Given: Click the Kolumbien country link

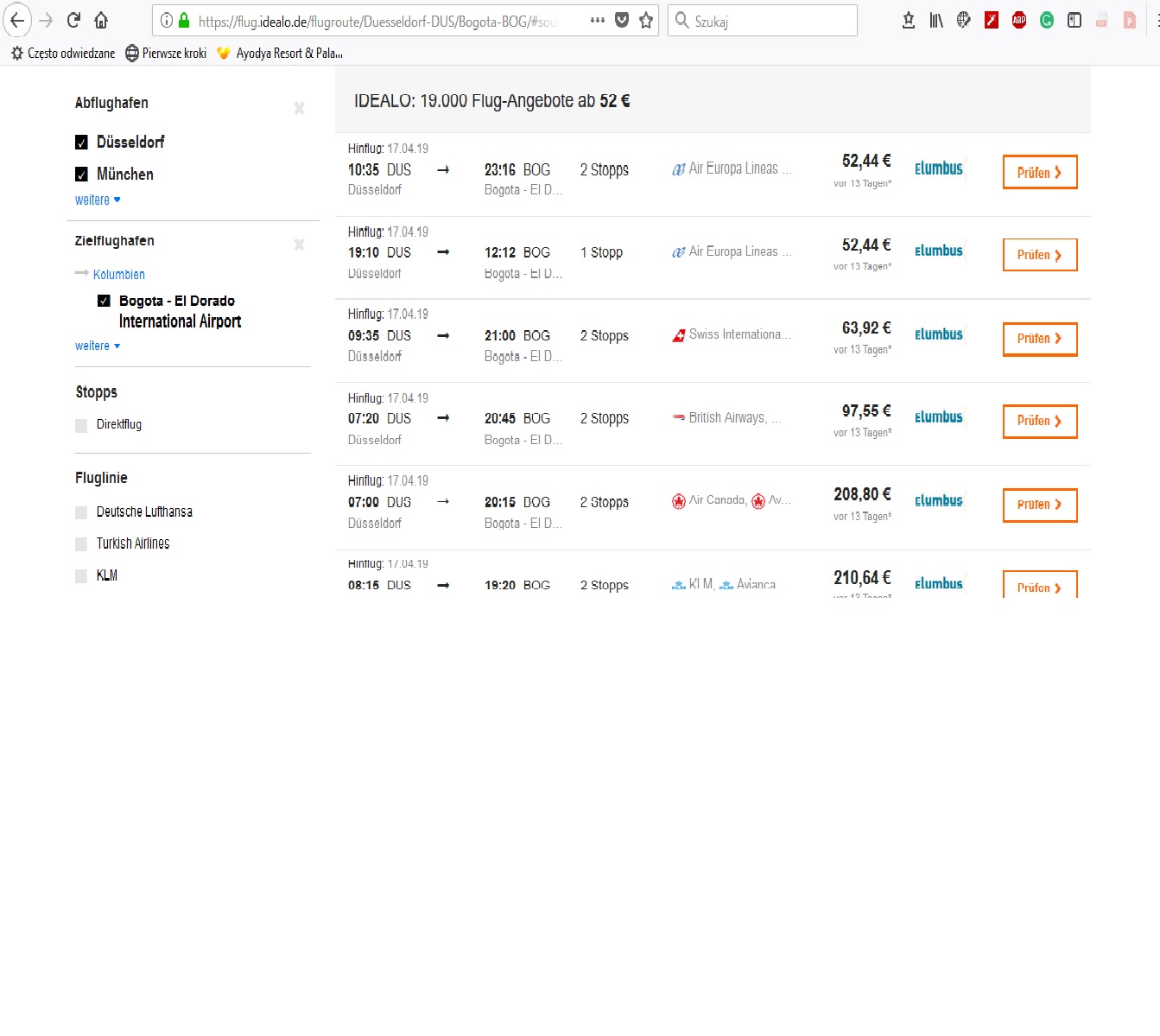Looking at the screenshot, I should [118, 275].
